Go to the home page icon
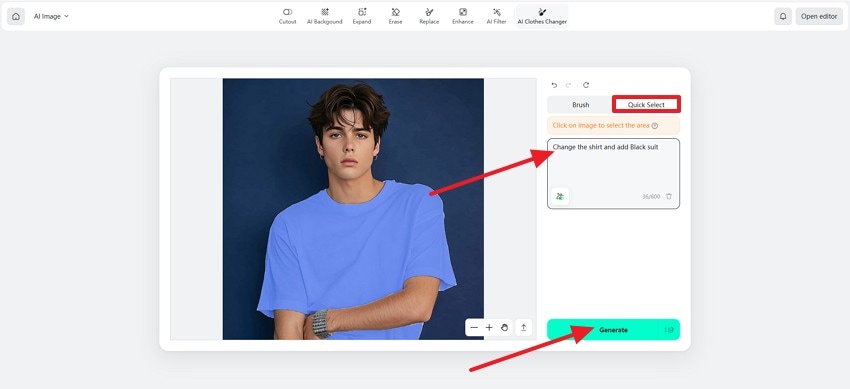 coord(16,16)
